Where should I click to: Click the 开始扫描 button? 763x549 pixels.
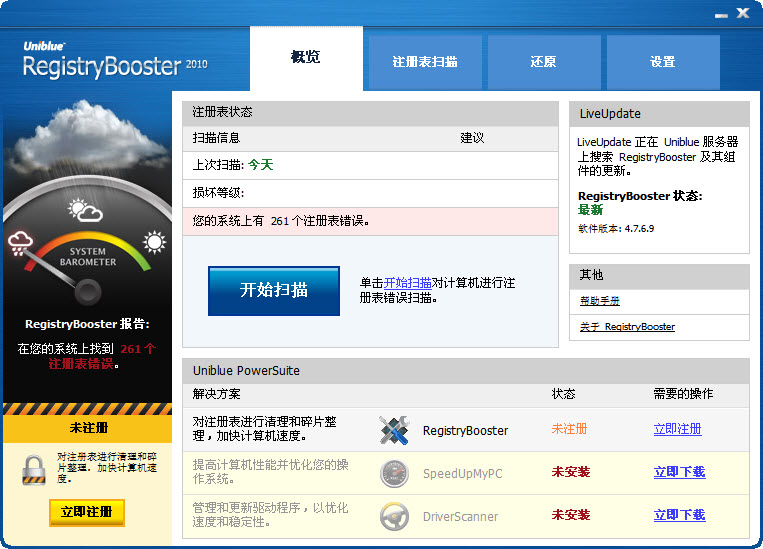click(x=274, y=291)
